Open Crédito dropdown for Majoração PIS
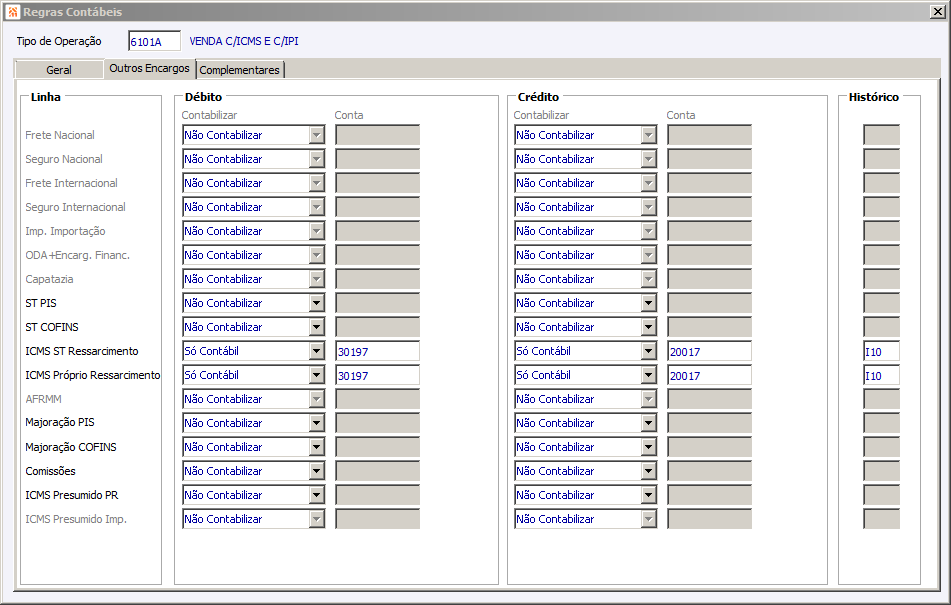 click(x=648, y=423)
